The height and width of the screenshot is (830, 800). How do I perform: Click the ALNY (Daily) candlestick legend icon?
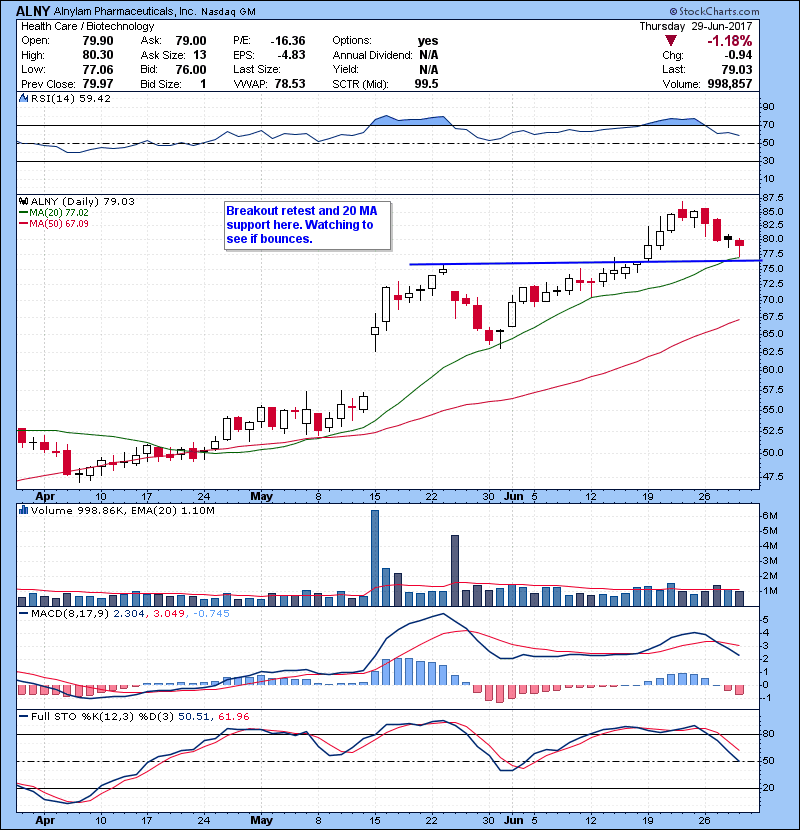click(23, 201)
